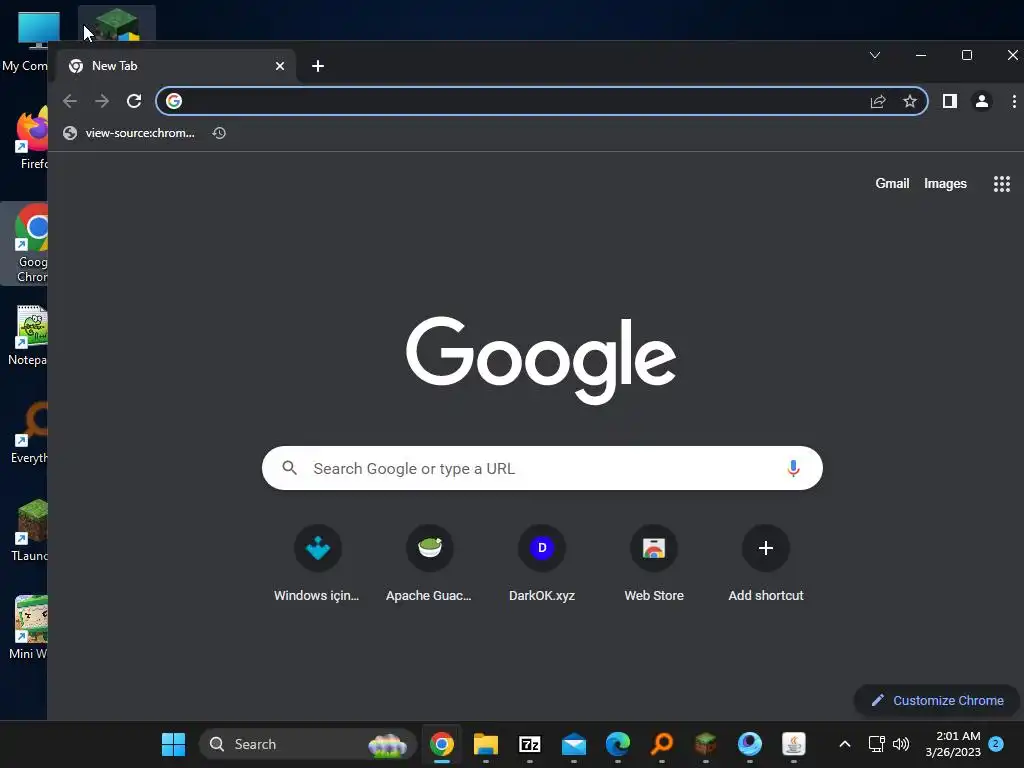Click the browser forward arrow

pyautogui.click(x=102, y=101)
